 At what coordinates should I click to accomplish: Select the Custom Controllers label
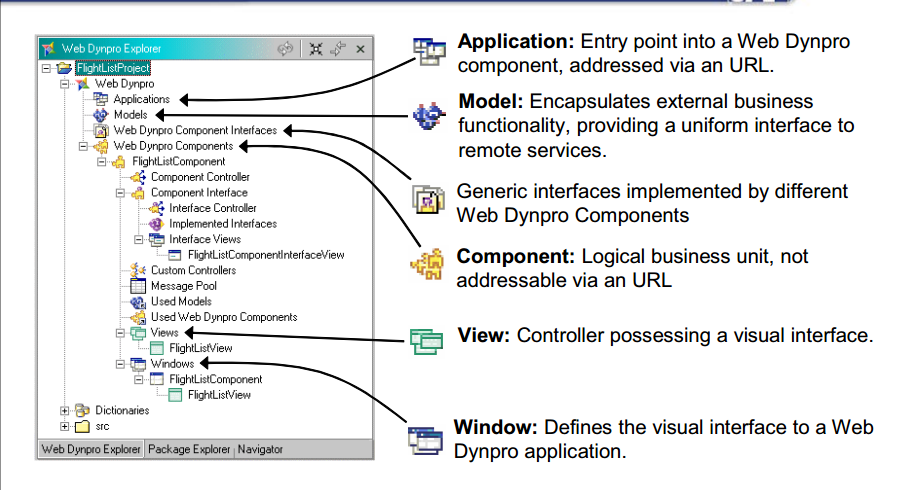tap(193, 270)
